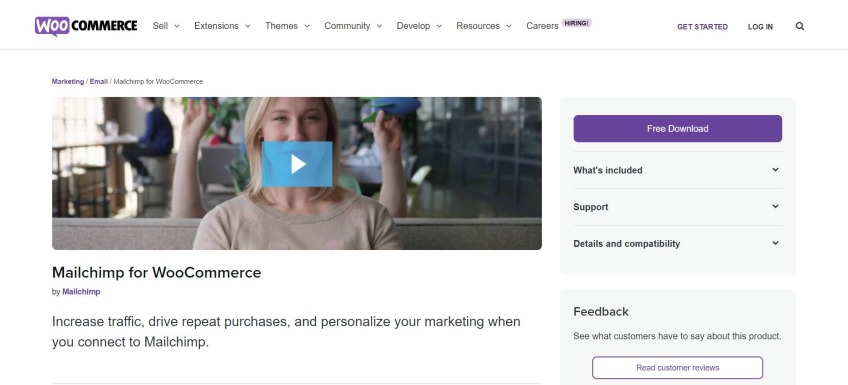Image resolution: width=848 pixels, height=385 pixels.
Task: Click LOG IN in the header
Action: tap(760, 26)
